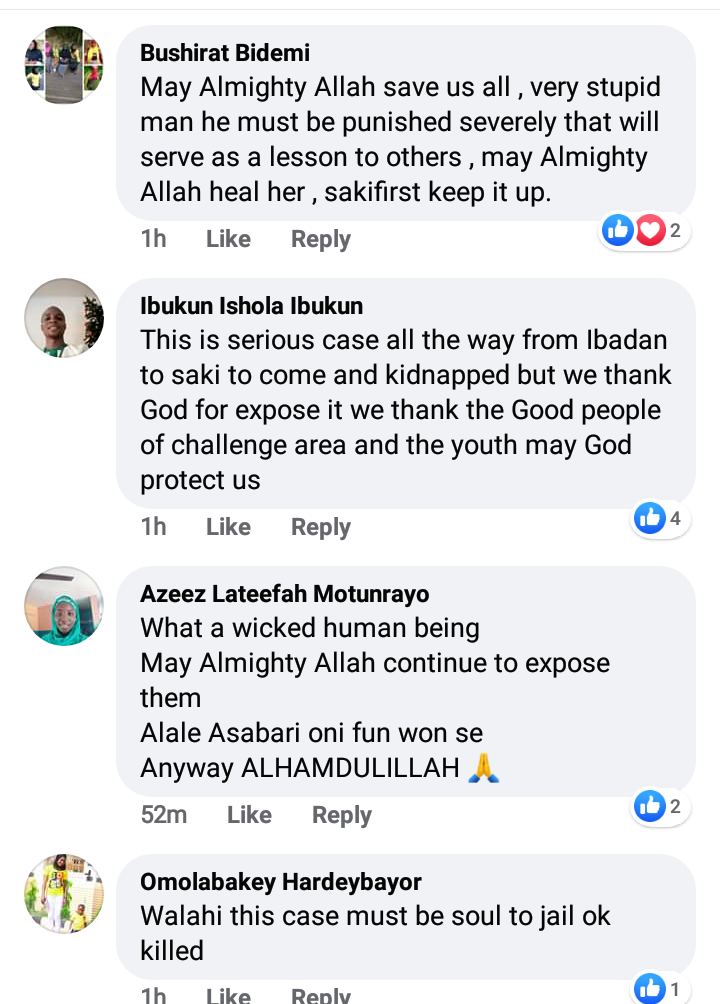Click the 52m timestamp on Azeez's comment
The image size is (720, 1004).
click(x=164, y=815)
